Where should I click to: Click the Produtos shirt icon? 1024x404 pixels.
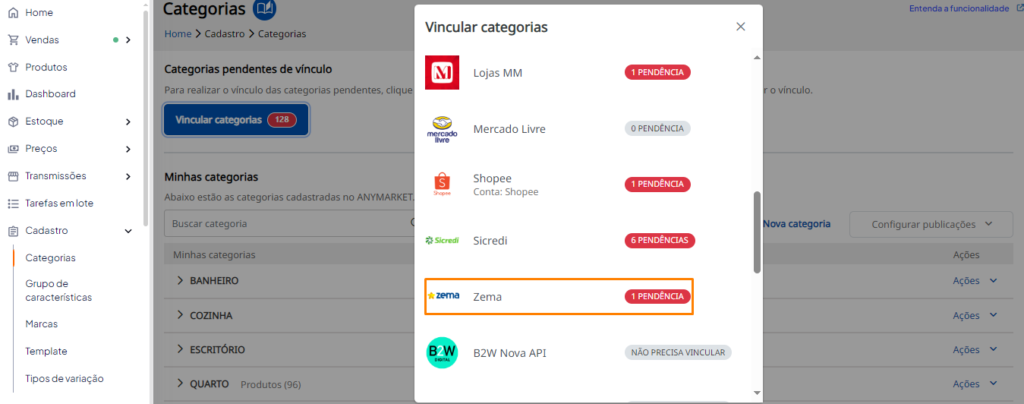point(12,67)
